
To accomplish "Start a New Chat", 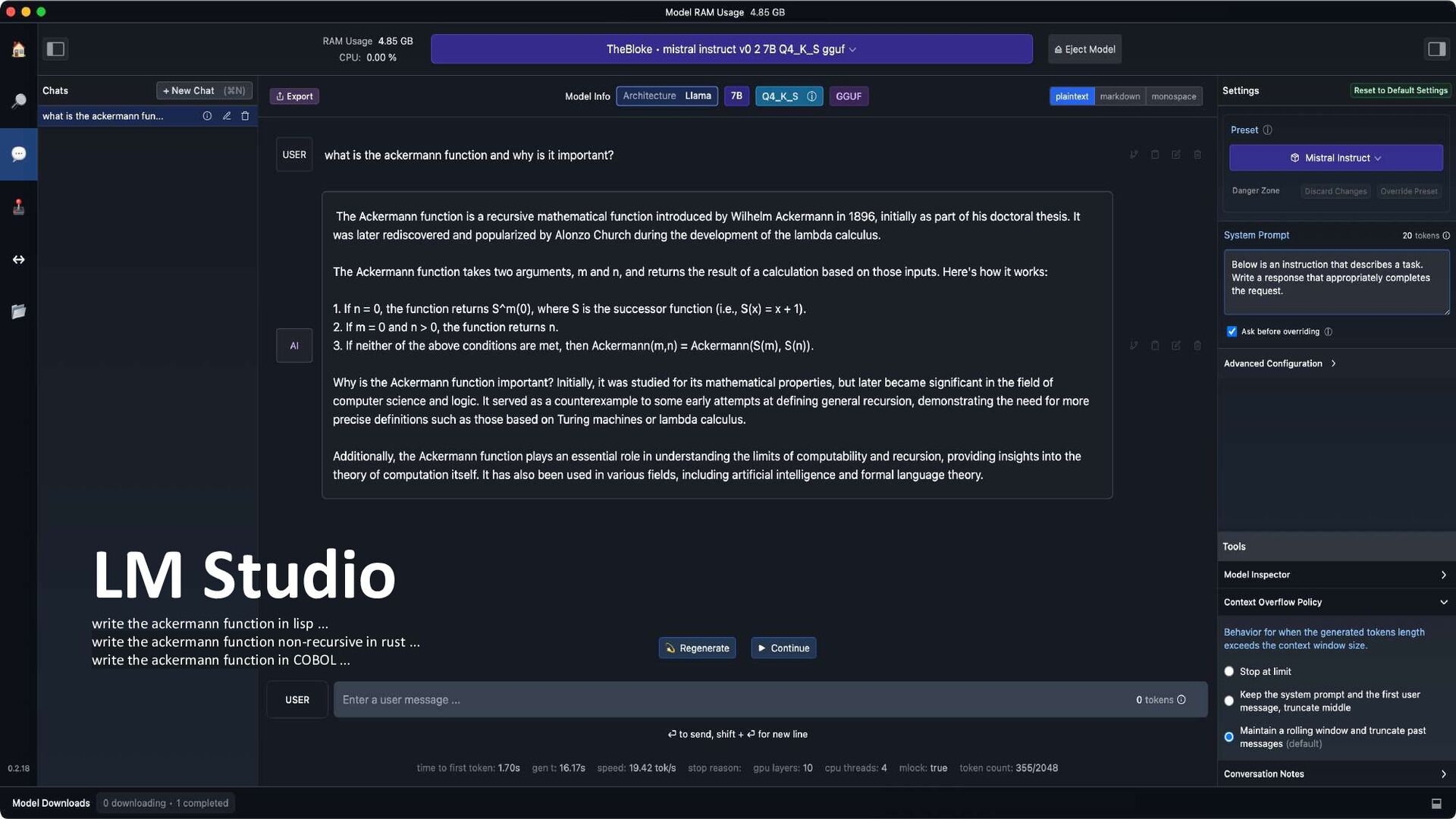I will [204, 91].
